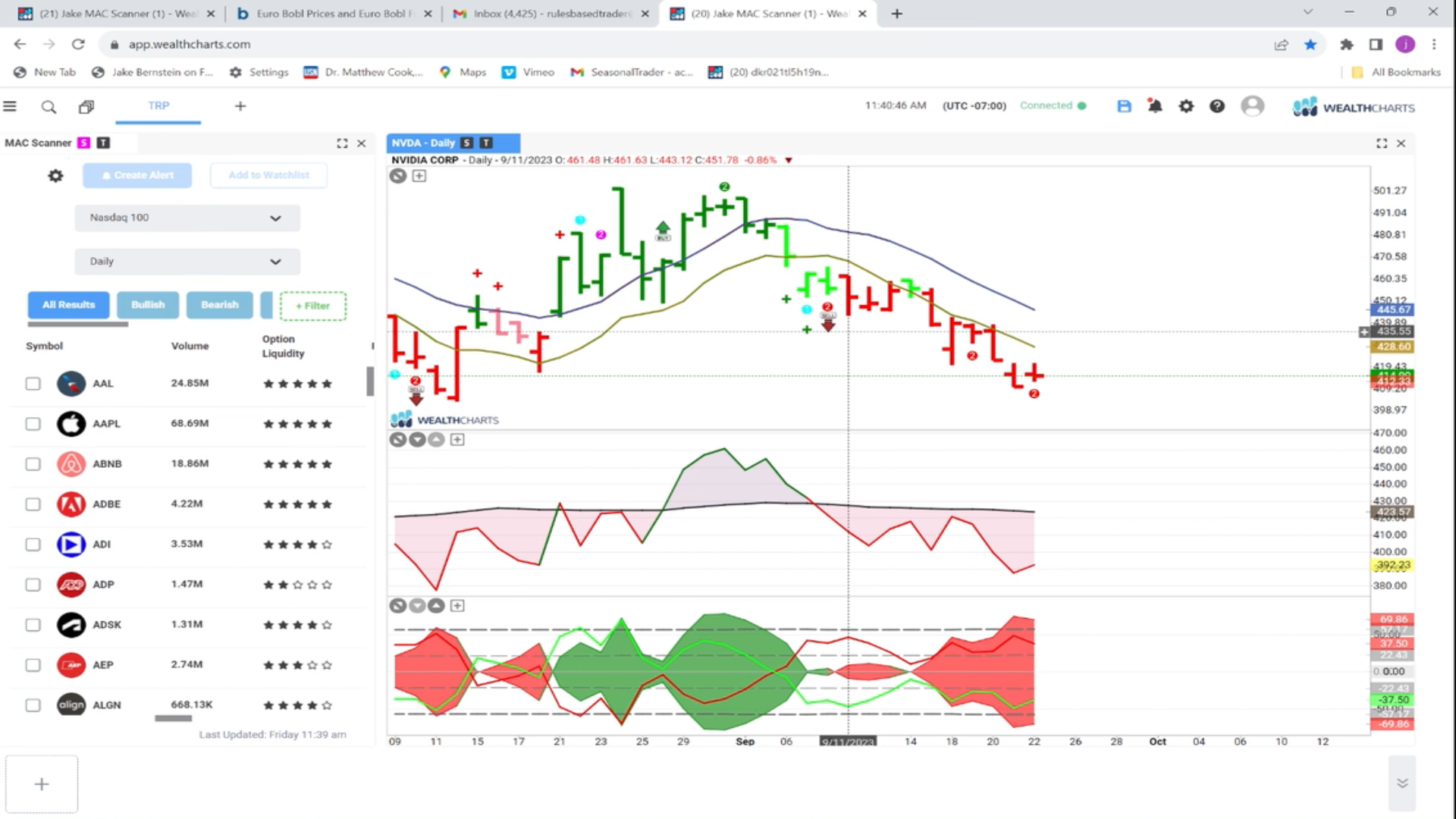Select the Bullish filter tab
1456x819 pixels.
[148, 305]
